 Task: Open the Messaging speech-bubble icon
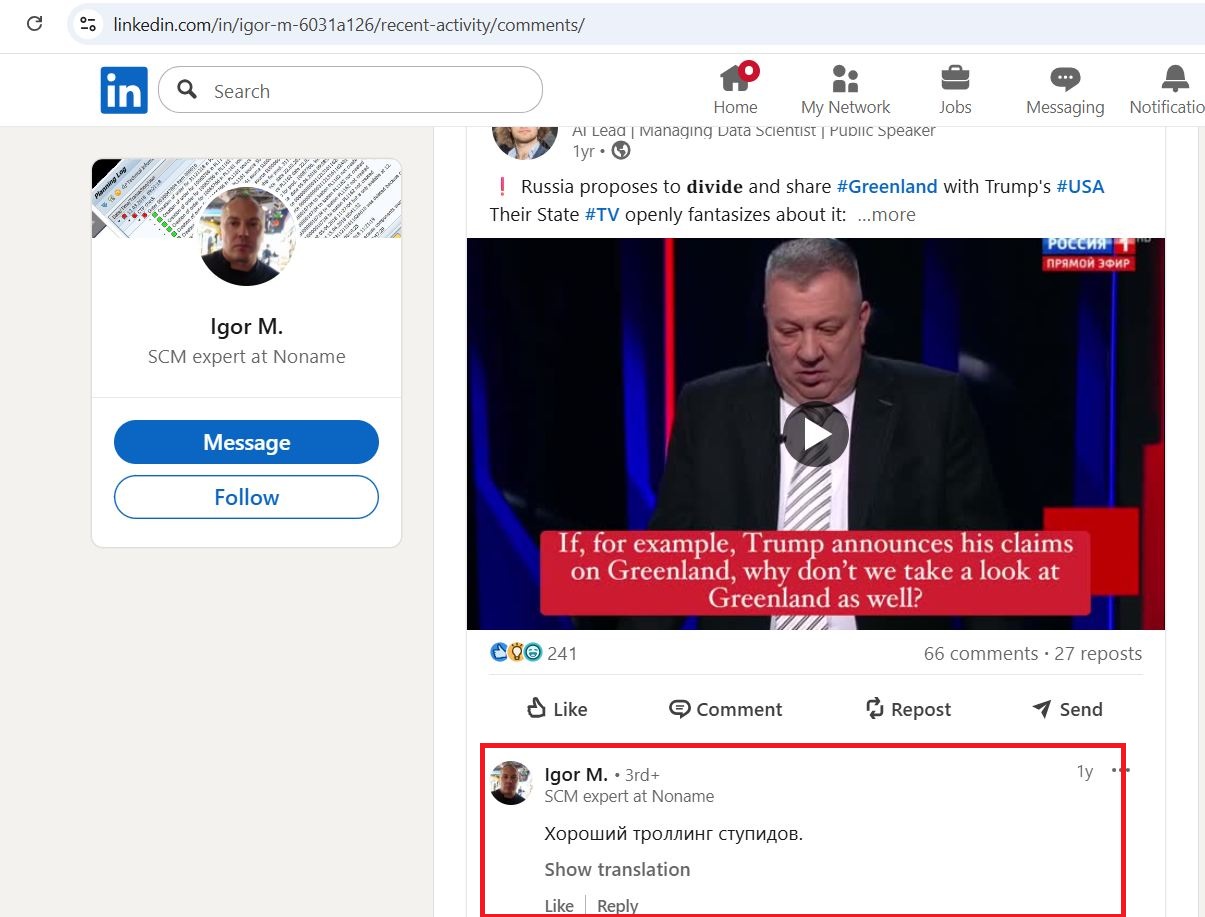pos(1064,77)
